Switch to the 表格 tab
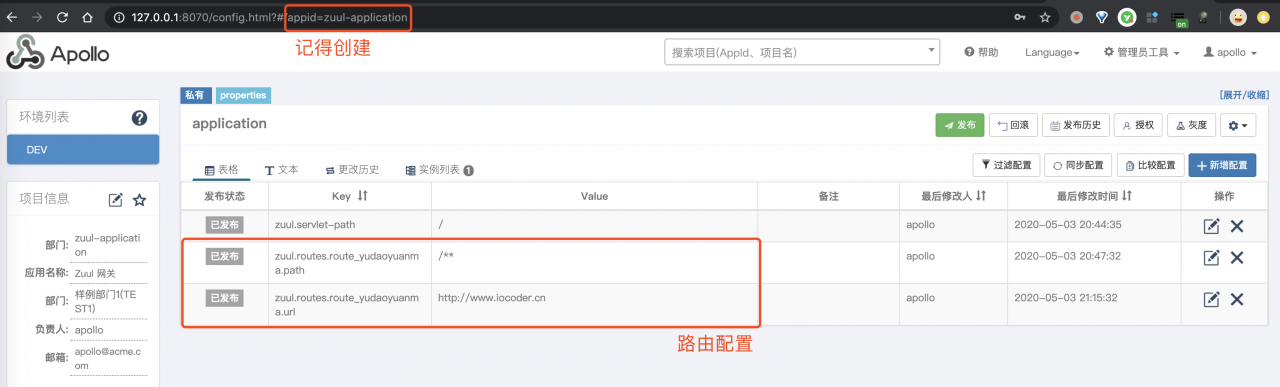Viewport: 1280px width, 387px height. (x=222, y=170)
